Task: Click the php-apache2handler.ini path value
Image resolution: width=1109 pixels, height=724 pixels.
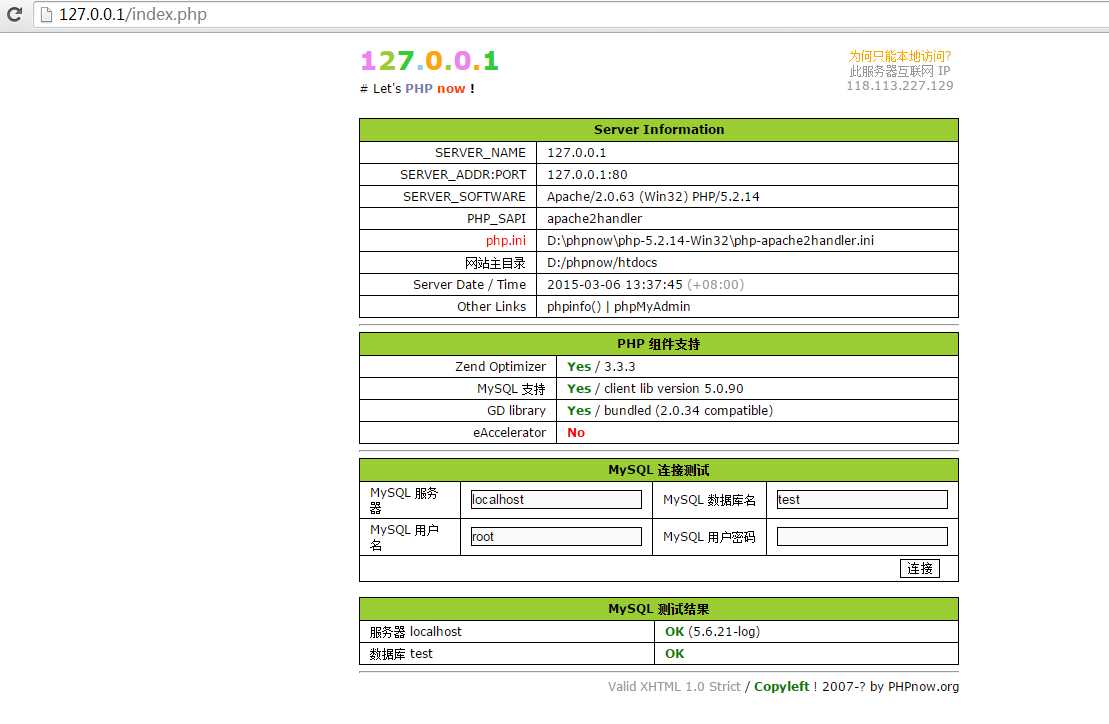Action: (x=710, y=240)
